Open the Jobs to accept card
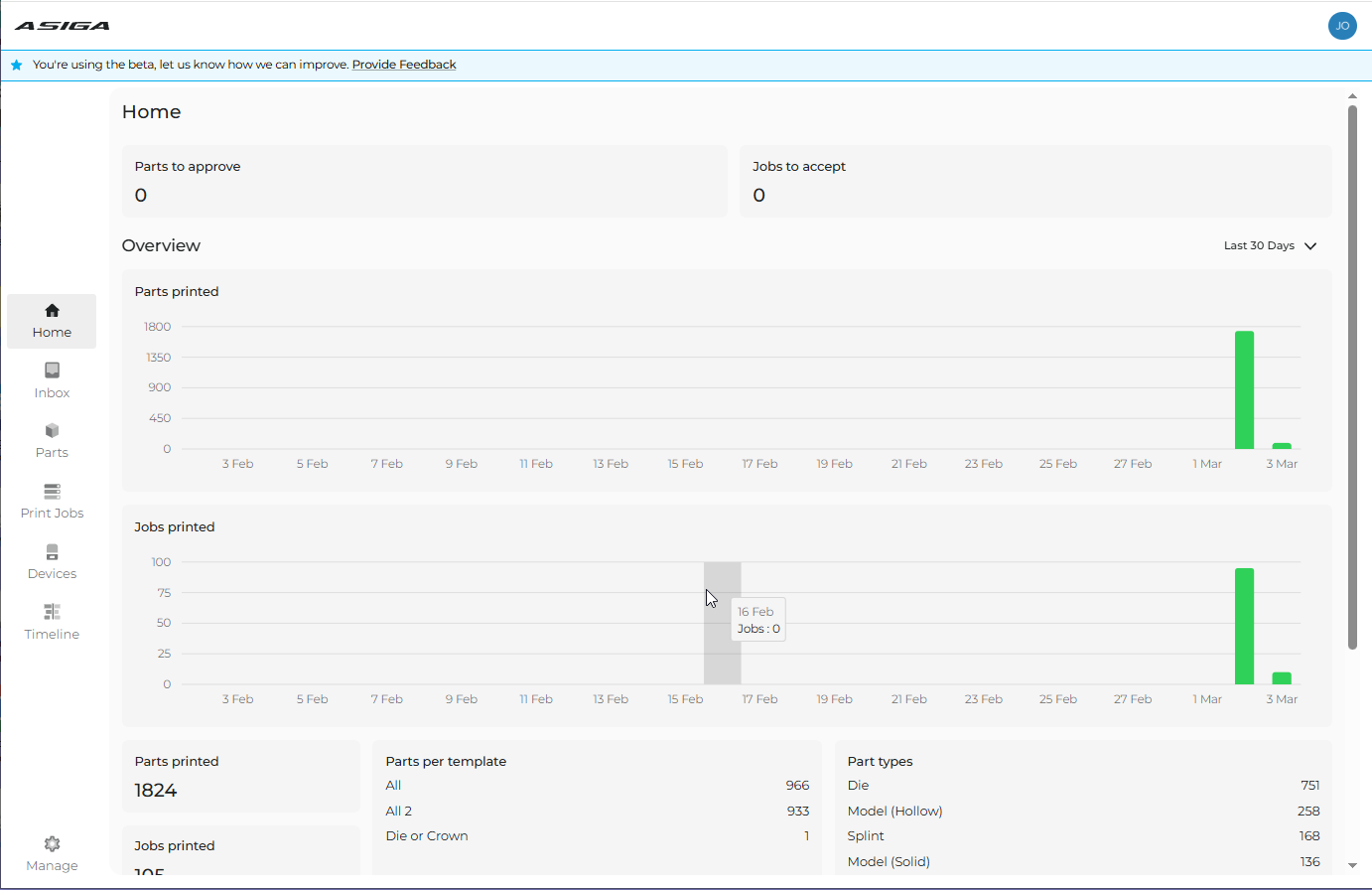1372x890 pixels. point(1035,182)
